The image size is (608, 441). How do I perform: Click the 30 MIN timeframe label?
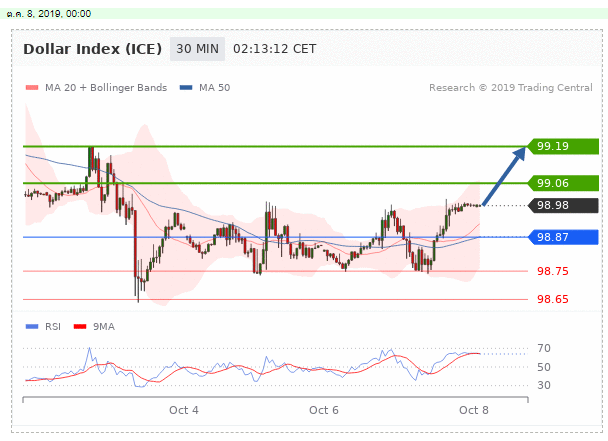click(x=197, y=49)
